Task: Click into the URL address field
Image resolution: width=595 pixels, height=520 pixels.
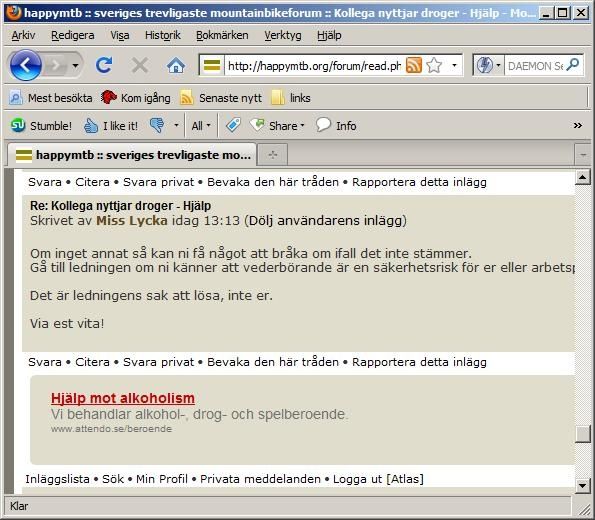Action: pyautogui.click(x=314, y=66)
